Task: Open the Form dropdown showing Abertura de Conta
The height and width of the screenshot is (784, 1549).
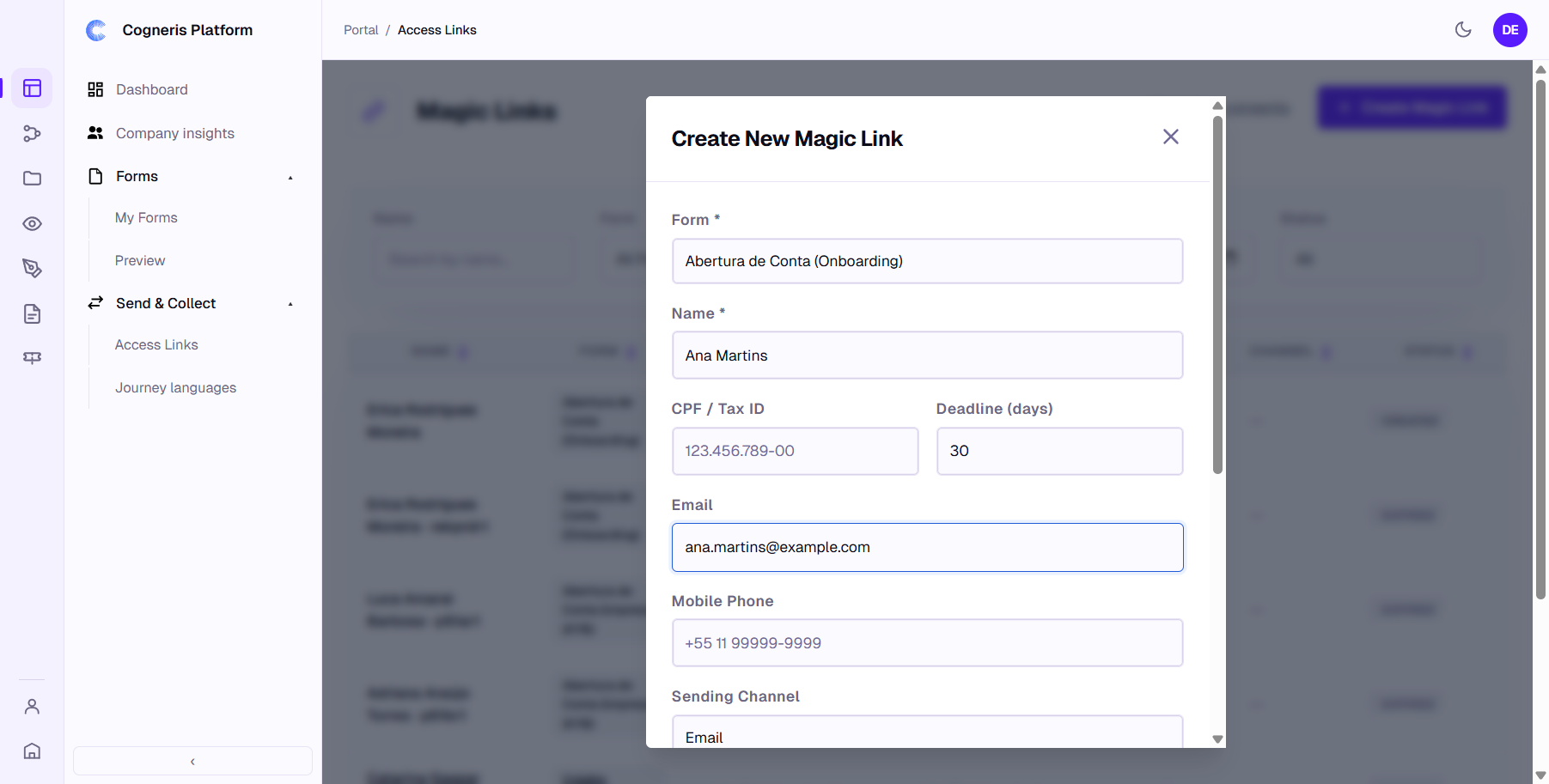Action: click(927, 261)
